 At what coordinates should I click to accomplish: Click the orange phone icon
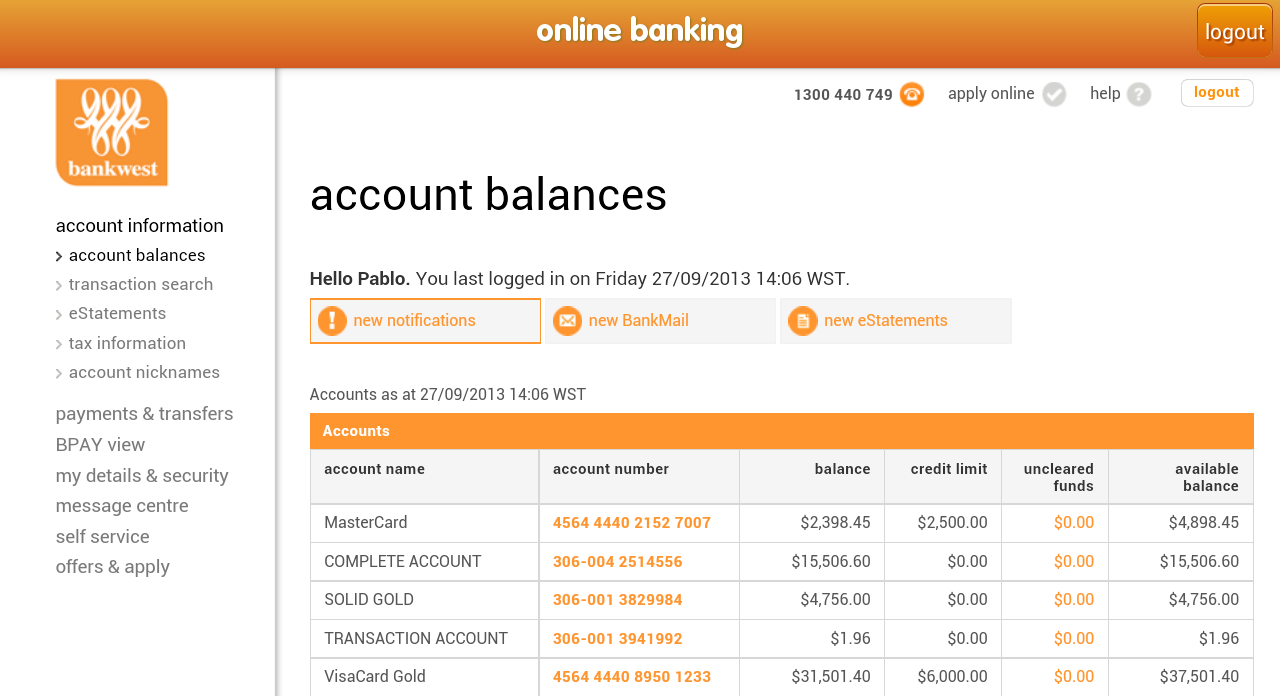(911, 95)
